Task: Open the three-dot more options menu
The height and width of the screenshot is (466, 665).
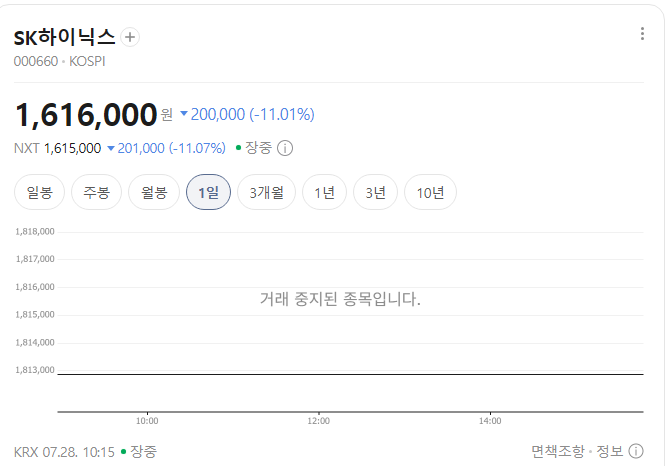Action: tap(642, 33)
